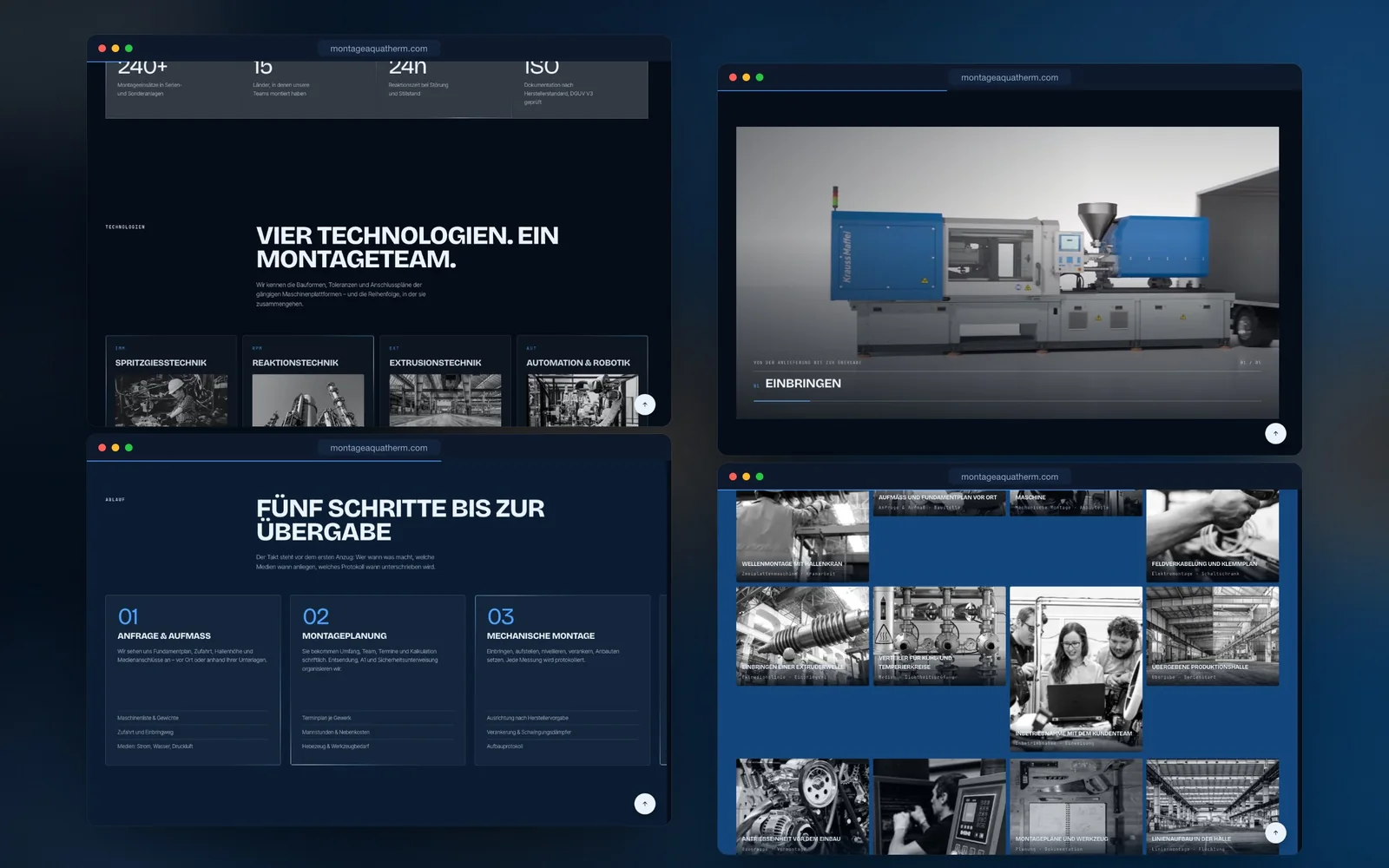Click the Fünf Schritte bis zur Übergabe heading

[x=400, y=520]
